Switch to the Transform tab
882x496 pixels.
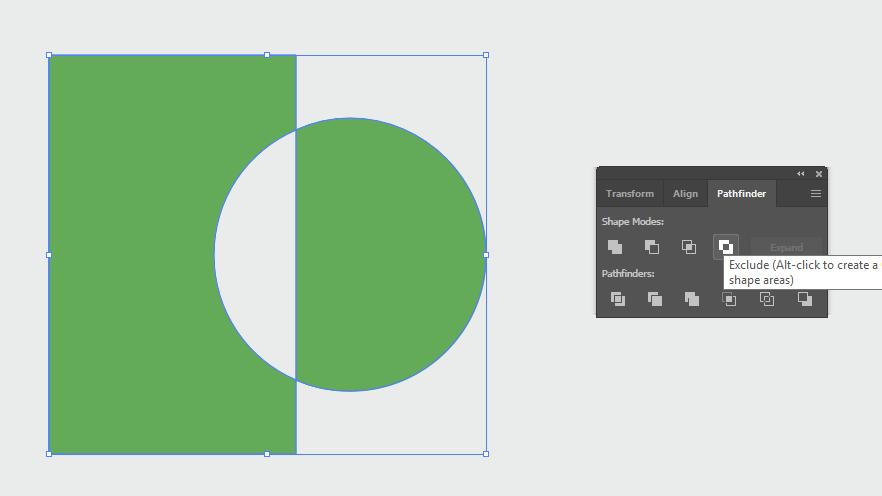(630, 193)
